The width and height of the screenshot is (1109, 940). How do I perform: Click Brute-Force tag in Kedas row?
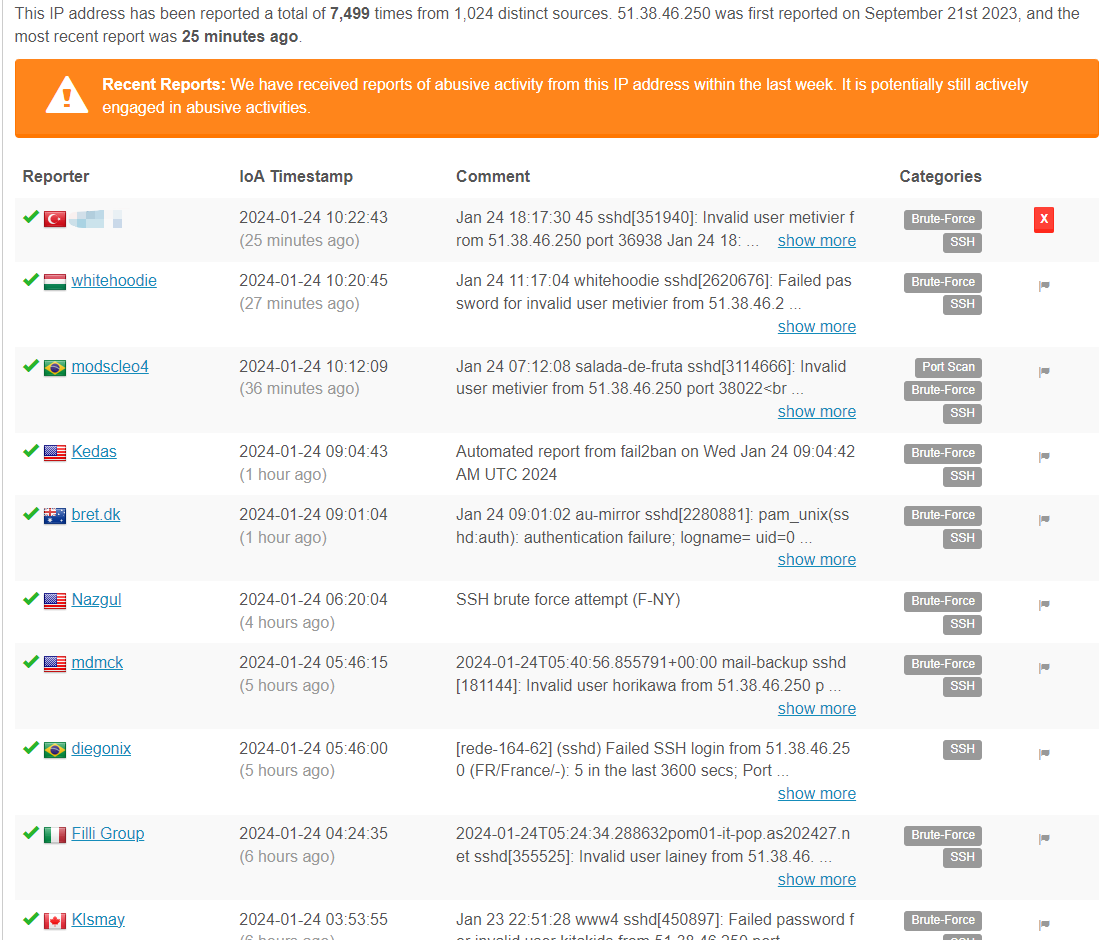(942, 453)
